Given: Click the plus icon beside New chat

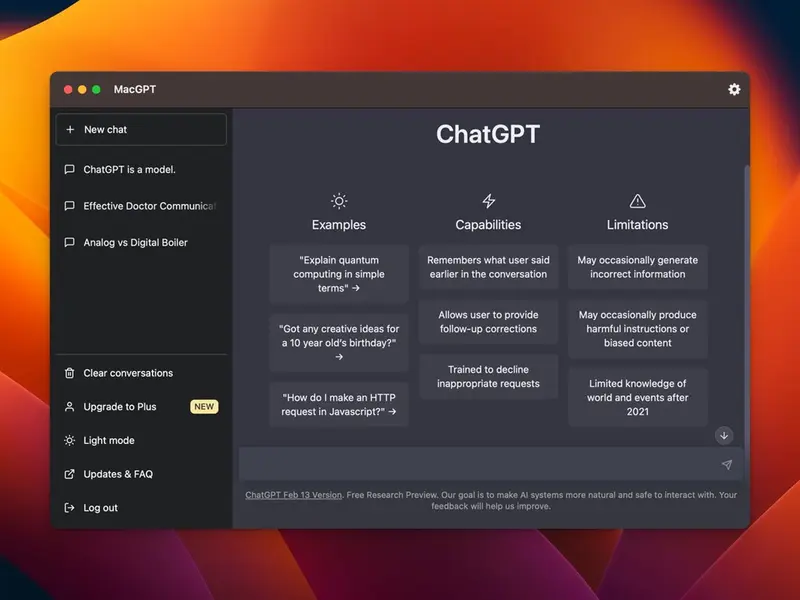Looking at the screenshot, I should (x=70, y=130).
